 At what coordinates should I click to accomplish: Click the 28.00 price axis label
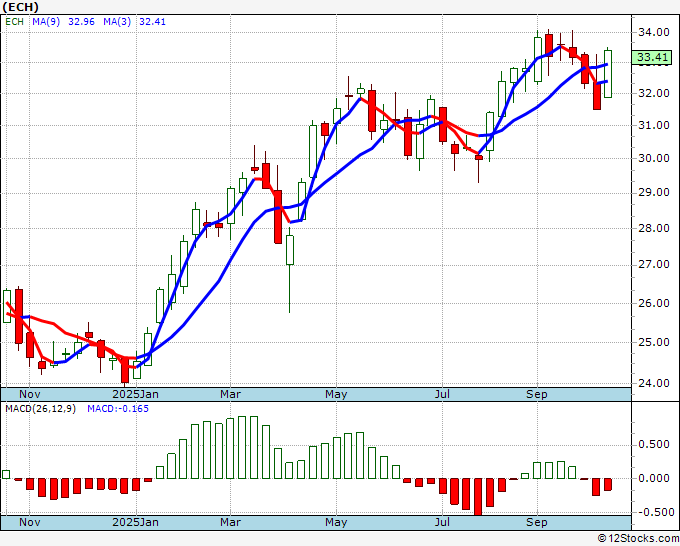pyautogui.click(x=653, y=228)
